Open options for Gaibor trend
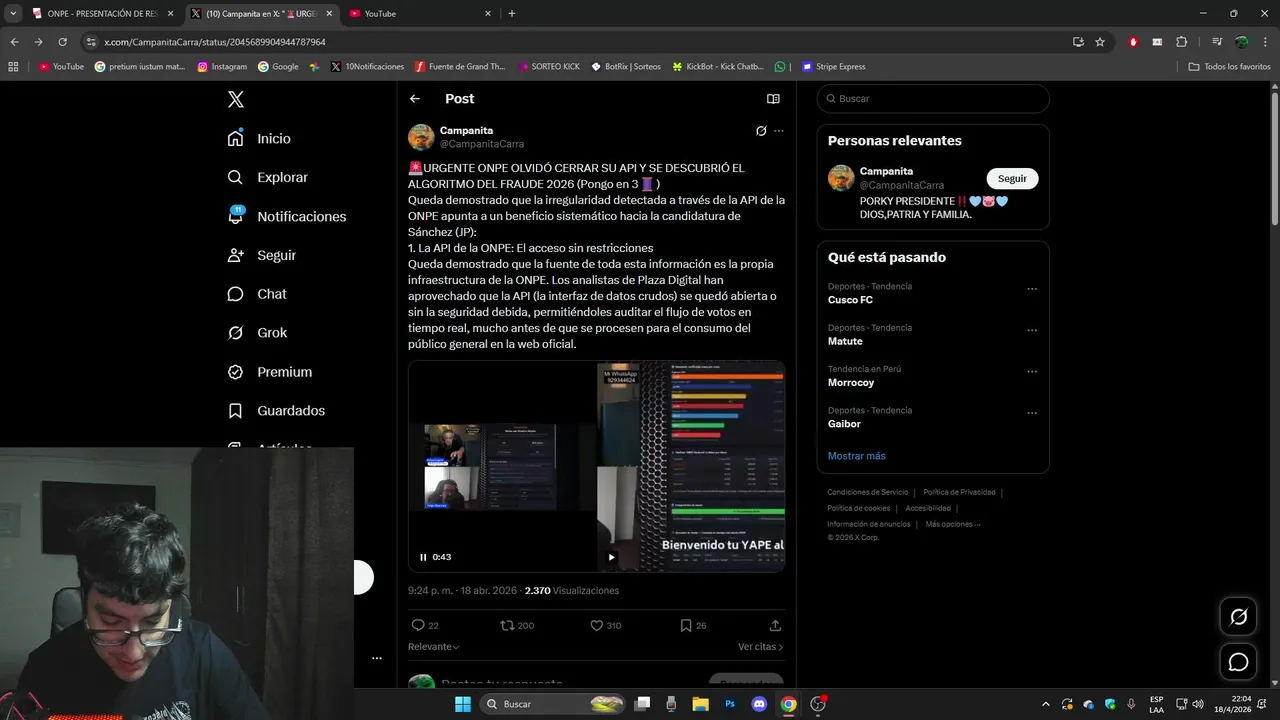 tap(1032, 413)
